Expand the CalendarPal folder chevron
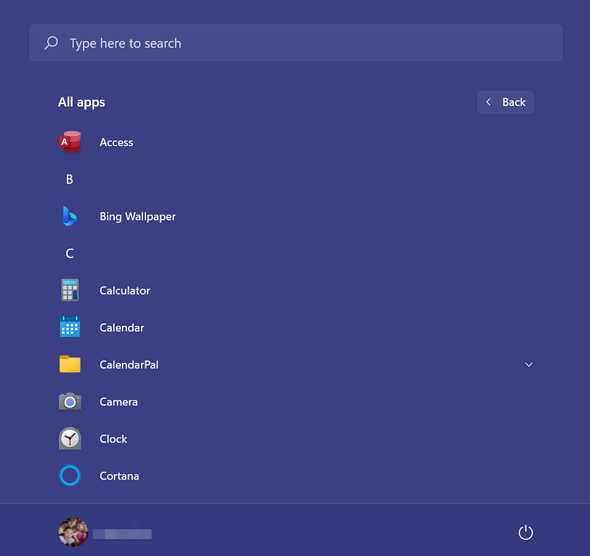The image size is (590, 556). tap(529, 365)
